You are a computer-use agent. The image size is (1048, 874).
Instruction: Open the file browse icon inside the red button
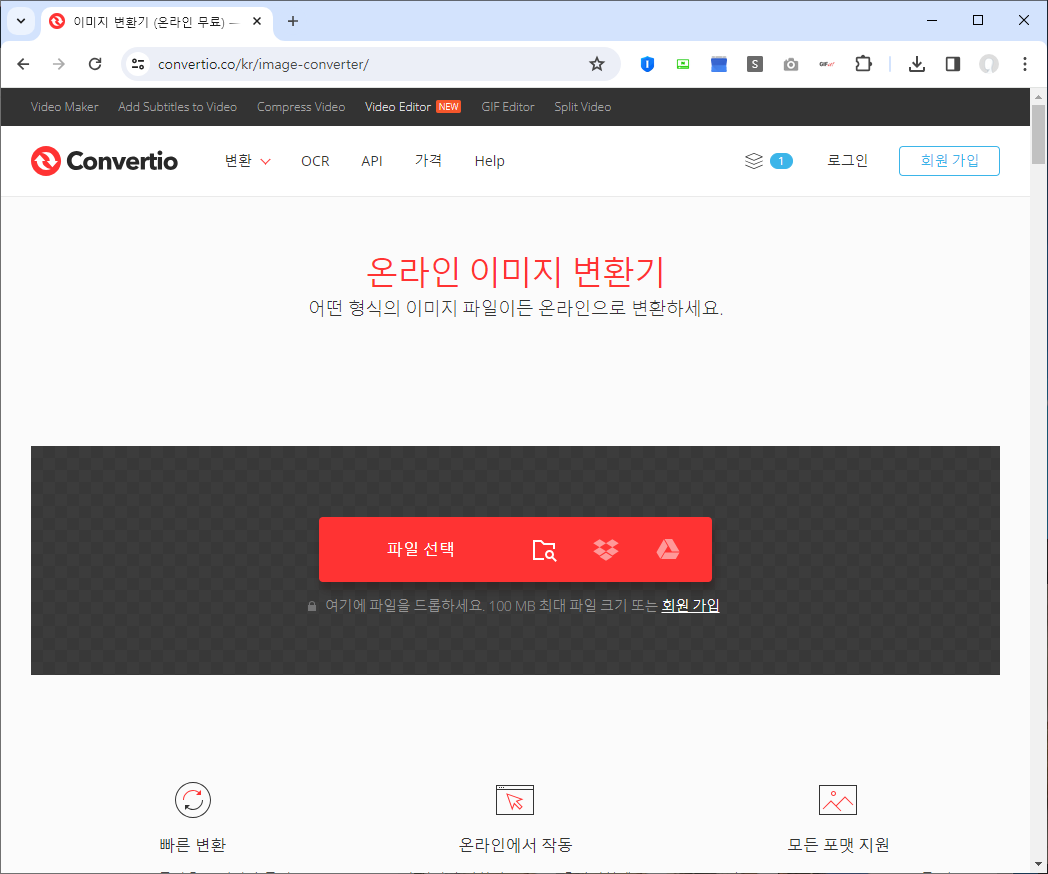tap(544, 549)
